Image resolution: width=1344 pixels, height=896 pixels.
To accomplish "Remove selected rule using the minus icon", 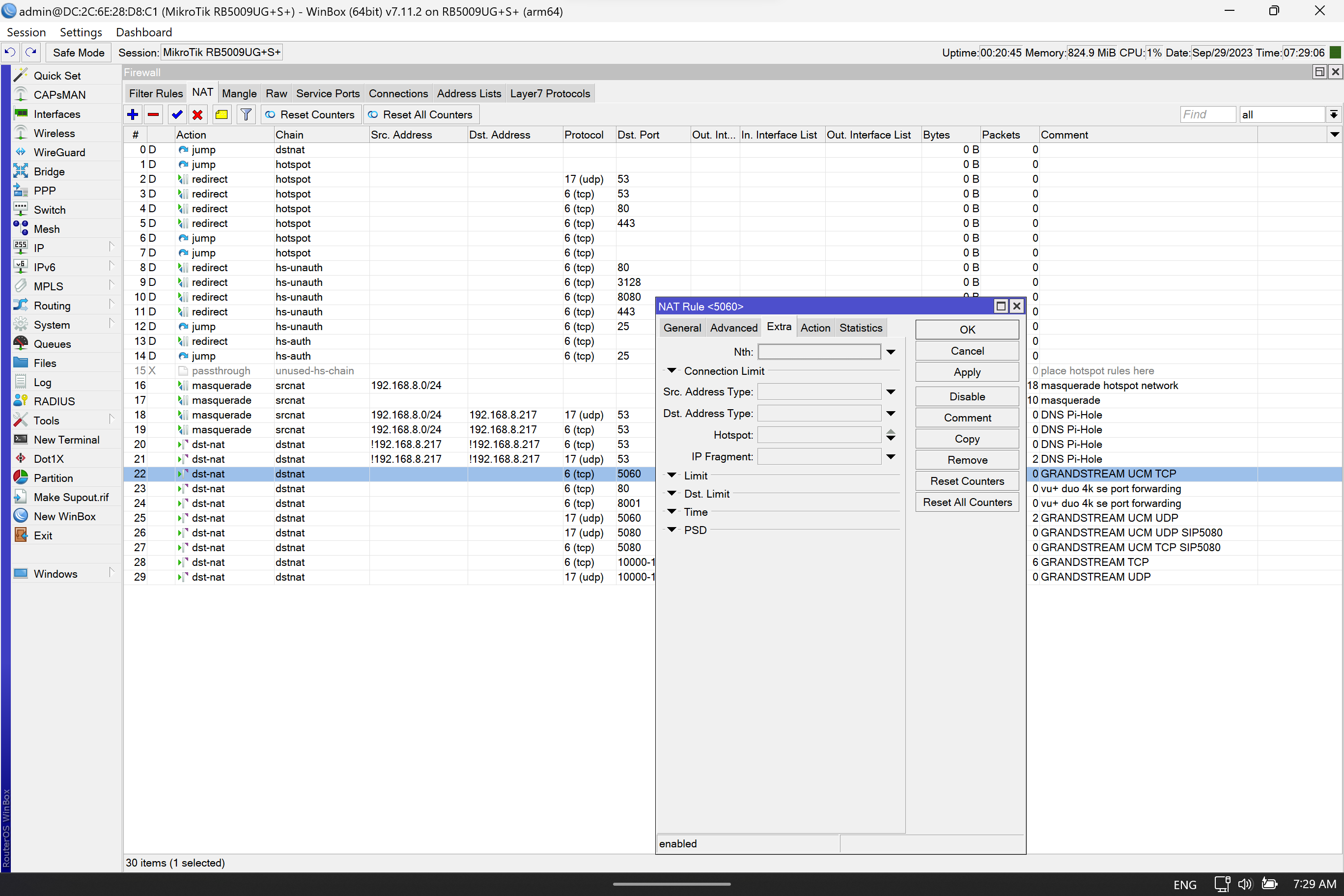I will [153, 114].
